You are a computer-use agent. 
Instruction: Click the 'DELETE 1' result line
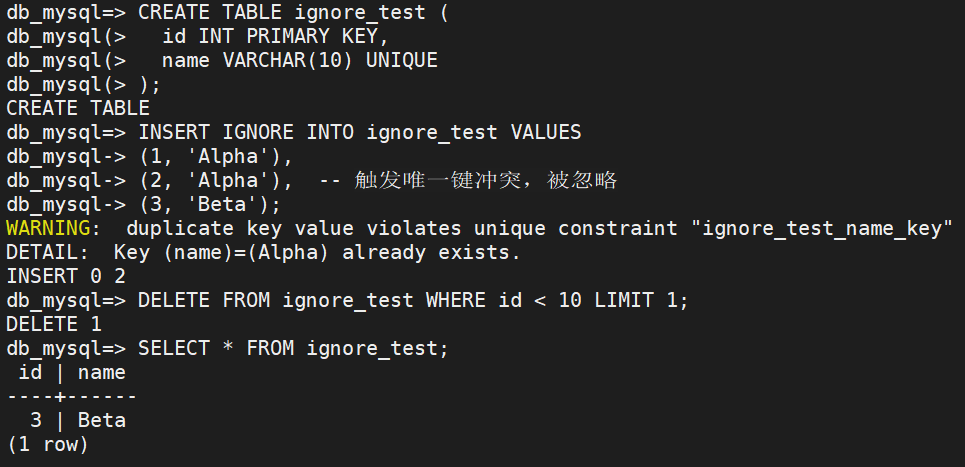point(54,325)
